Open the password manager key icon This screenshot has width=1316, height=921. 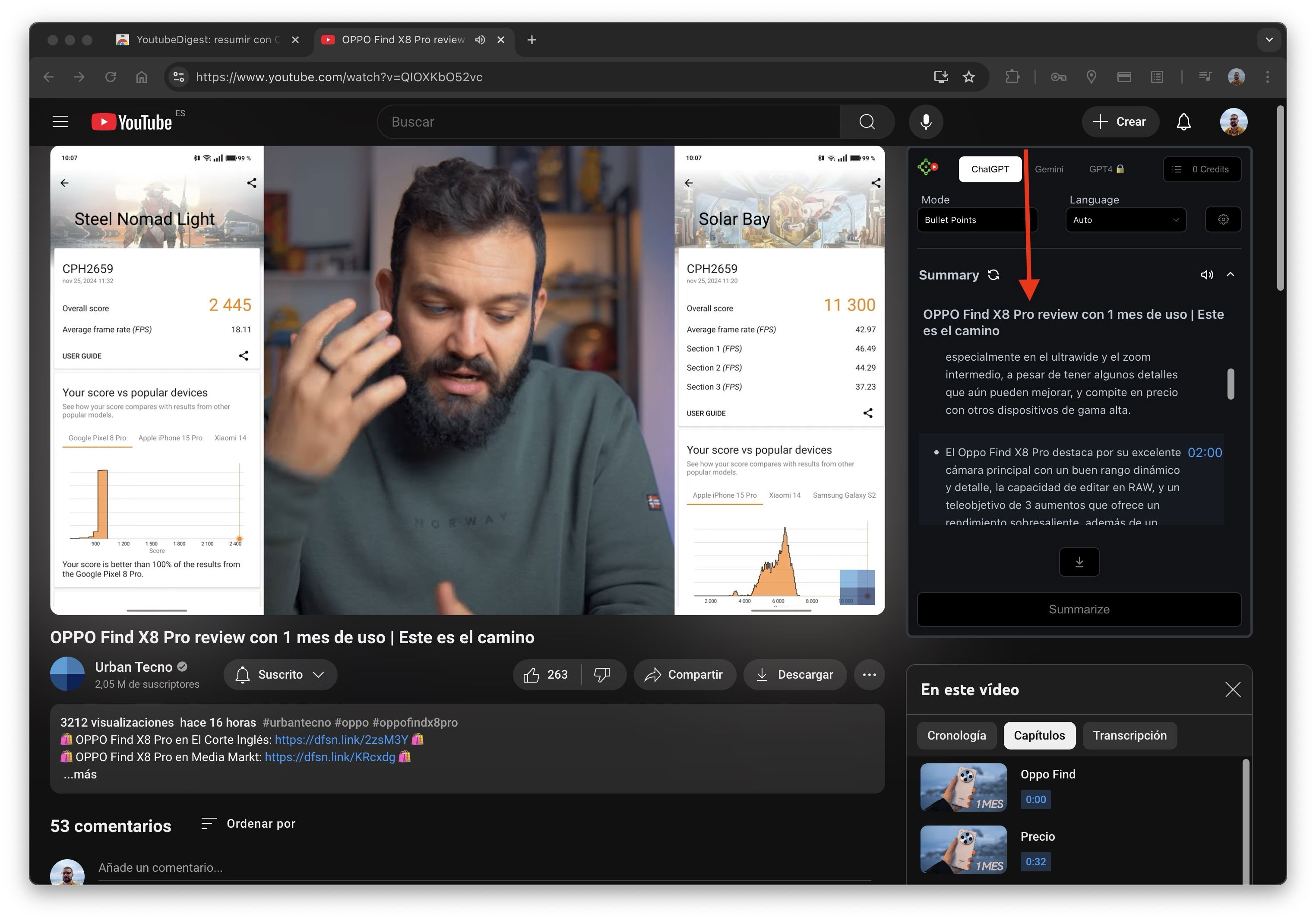1058,77
